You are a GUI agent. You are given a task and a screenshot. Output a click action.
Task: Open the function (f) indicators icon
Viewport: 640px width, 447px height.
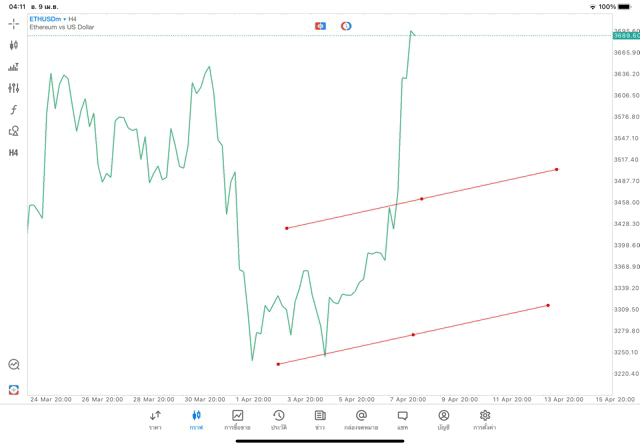click(14, 110)
